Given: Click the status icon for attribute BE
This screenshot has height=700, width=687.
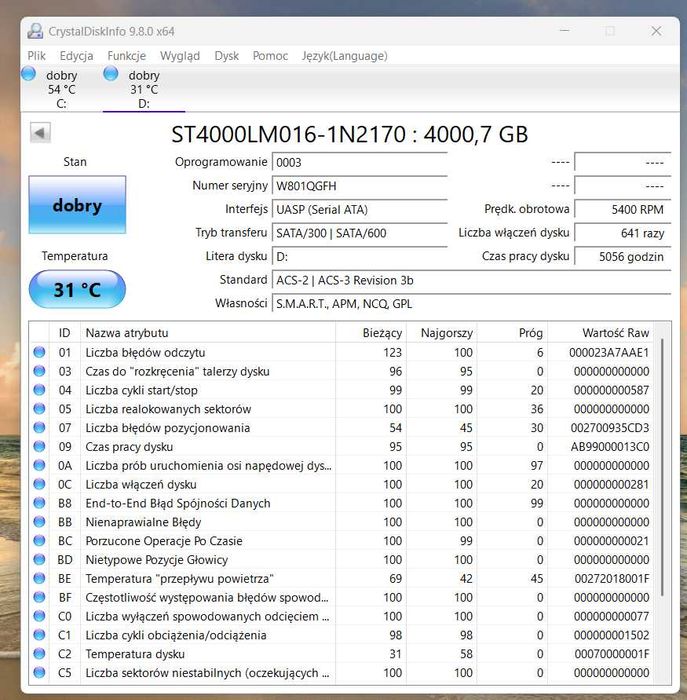Looking at the screenshot, I should (39, 578).
